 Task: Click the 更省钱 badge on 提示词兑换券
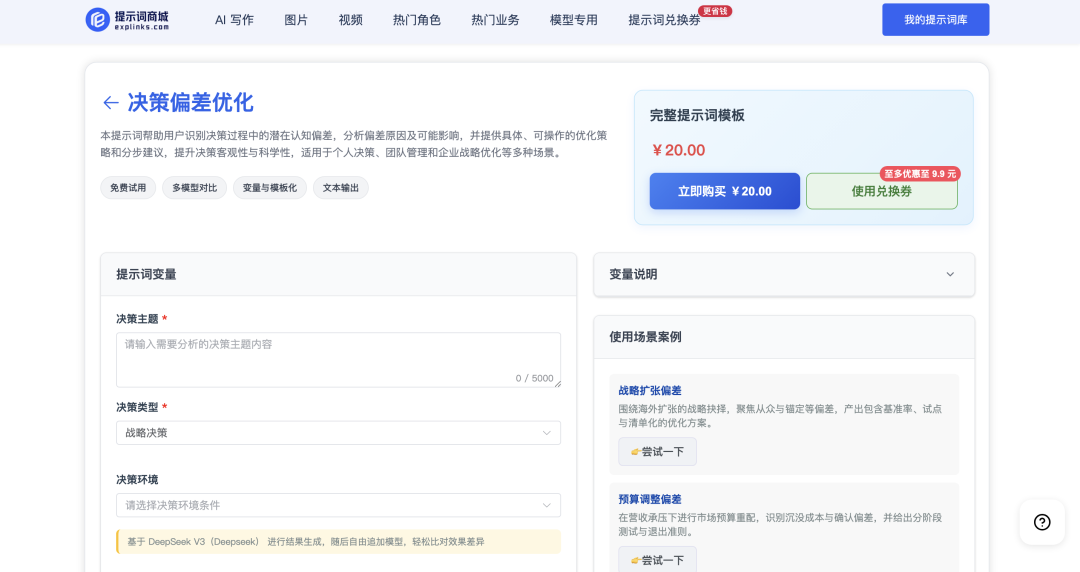click(x=715, y=11)
